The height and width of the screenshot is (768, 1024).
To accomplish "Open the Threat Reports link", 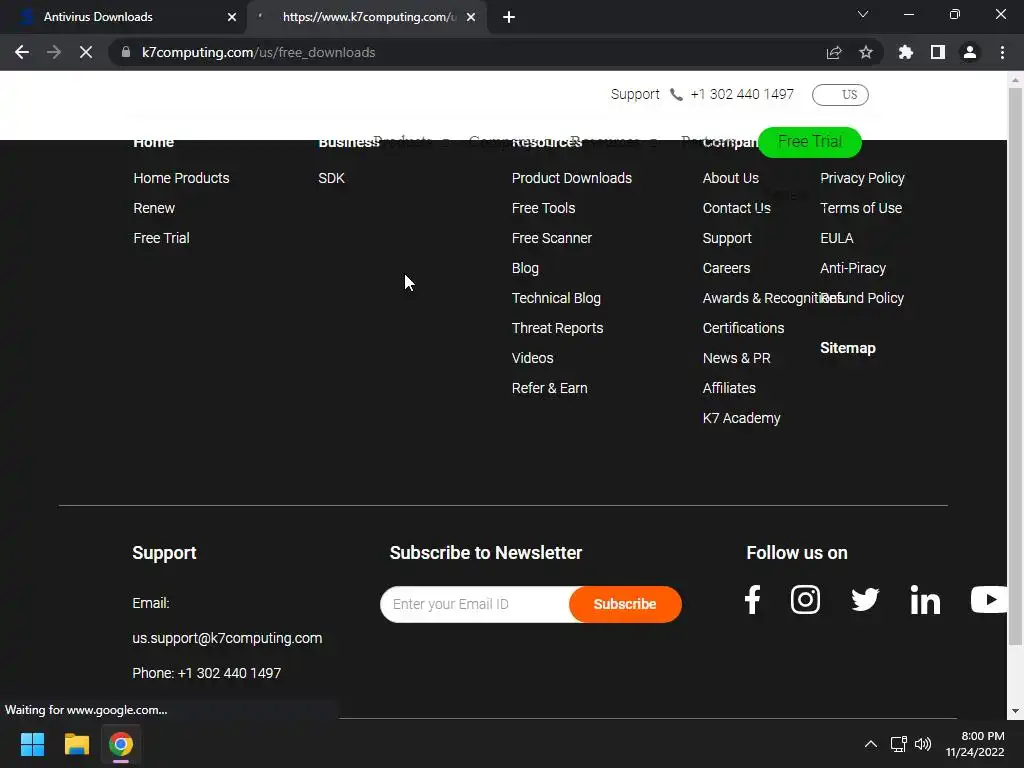I will (x=557, y=328).
